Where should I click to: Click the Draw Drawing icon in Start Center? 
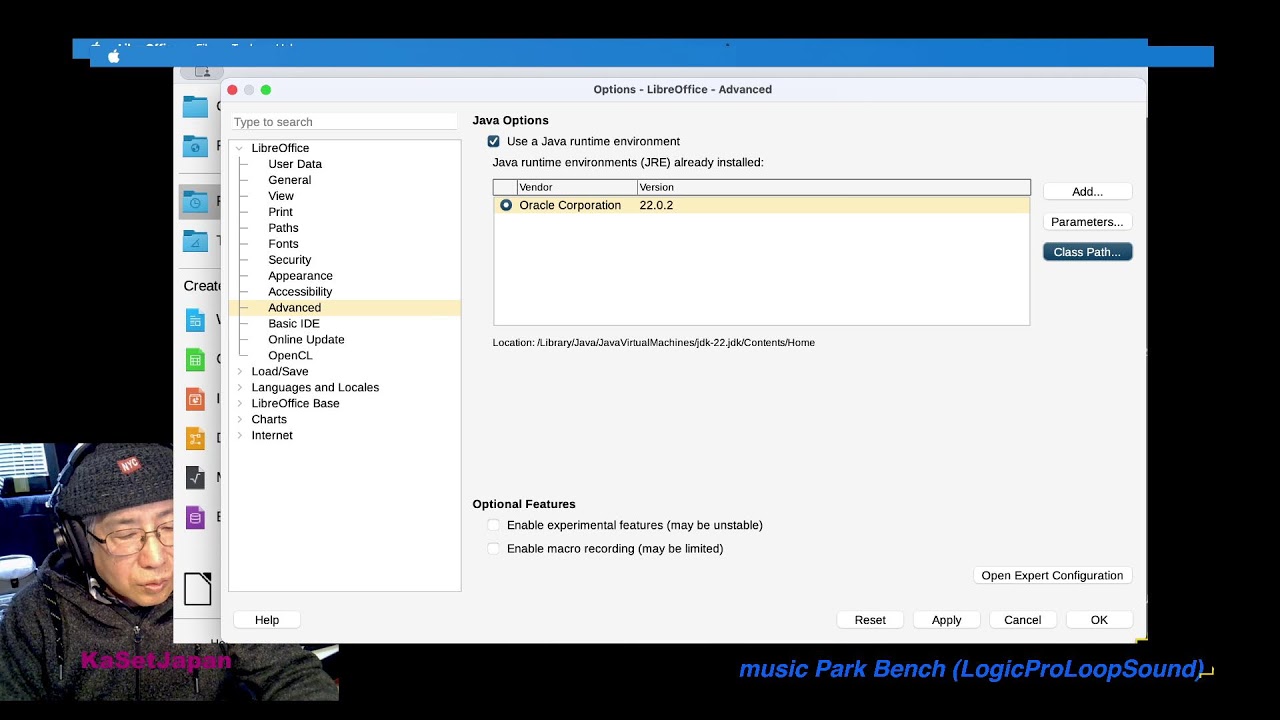[x=195, y=438]
